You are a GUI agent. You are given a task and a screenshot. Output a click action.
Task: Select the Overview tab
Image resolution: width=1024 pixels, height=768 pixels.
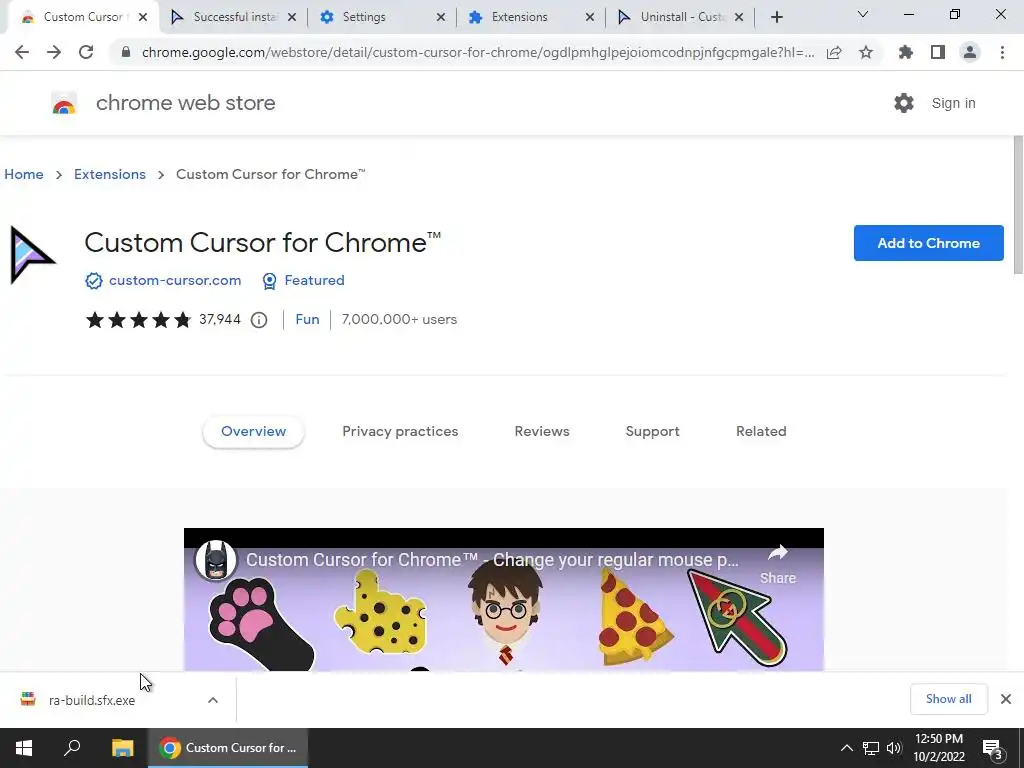(x=253, y=432)
